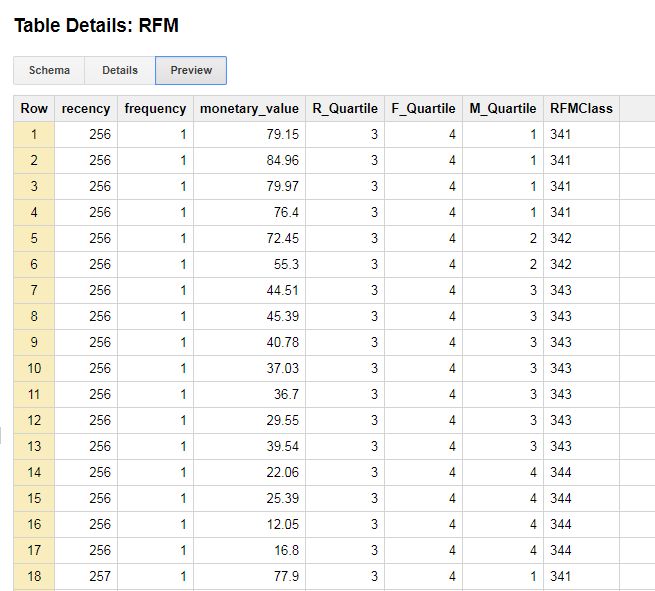
Task: Select monetary value 29.55
Action: (282, 420)
